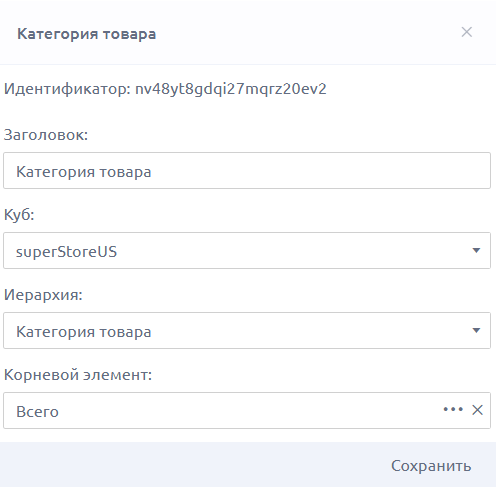The height and width of the screenshot is (487, 496).
Task: Click into the Заголовок text field
Action: [x=247, y=171]
